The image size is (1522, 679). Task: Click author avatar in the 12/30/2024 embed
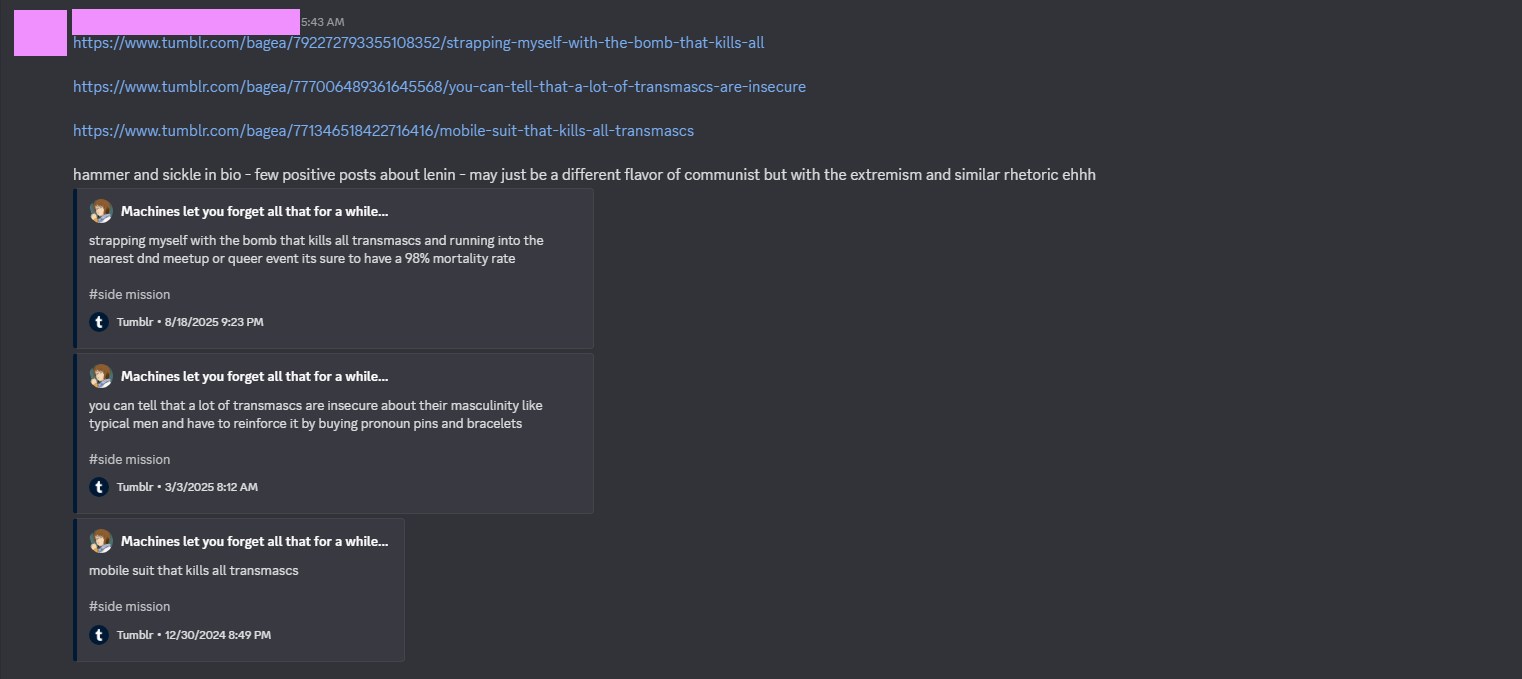(101, 541)
